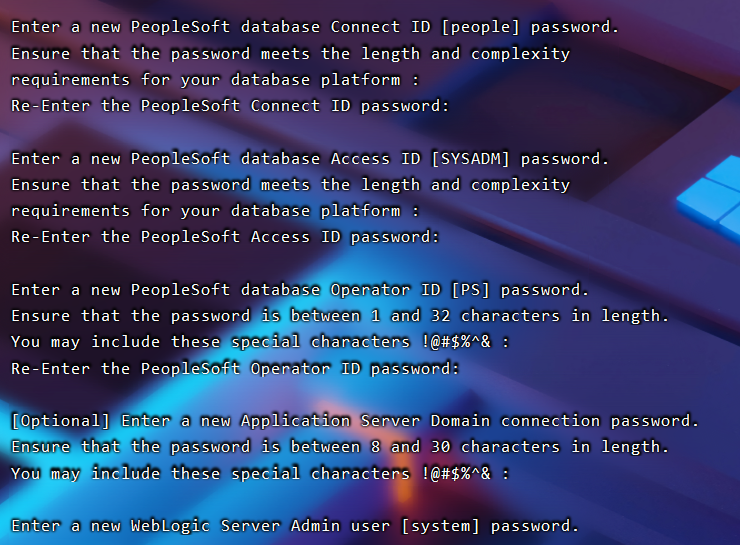Click the Re-Enter Access ID password prompt

pos(225,237)
